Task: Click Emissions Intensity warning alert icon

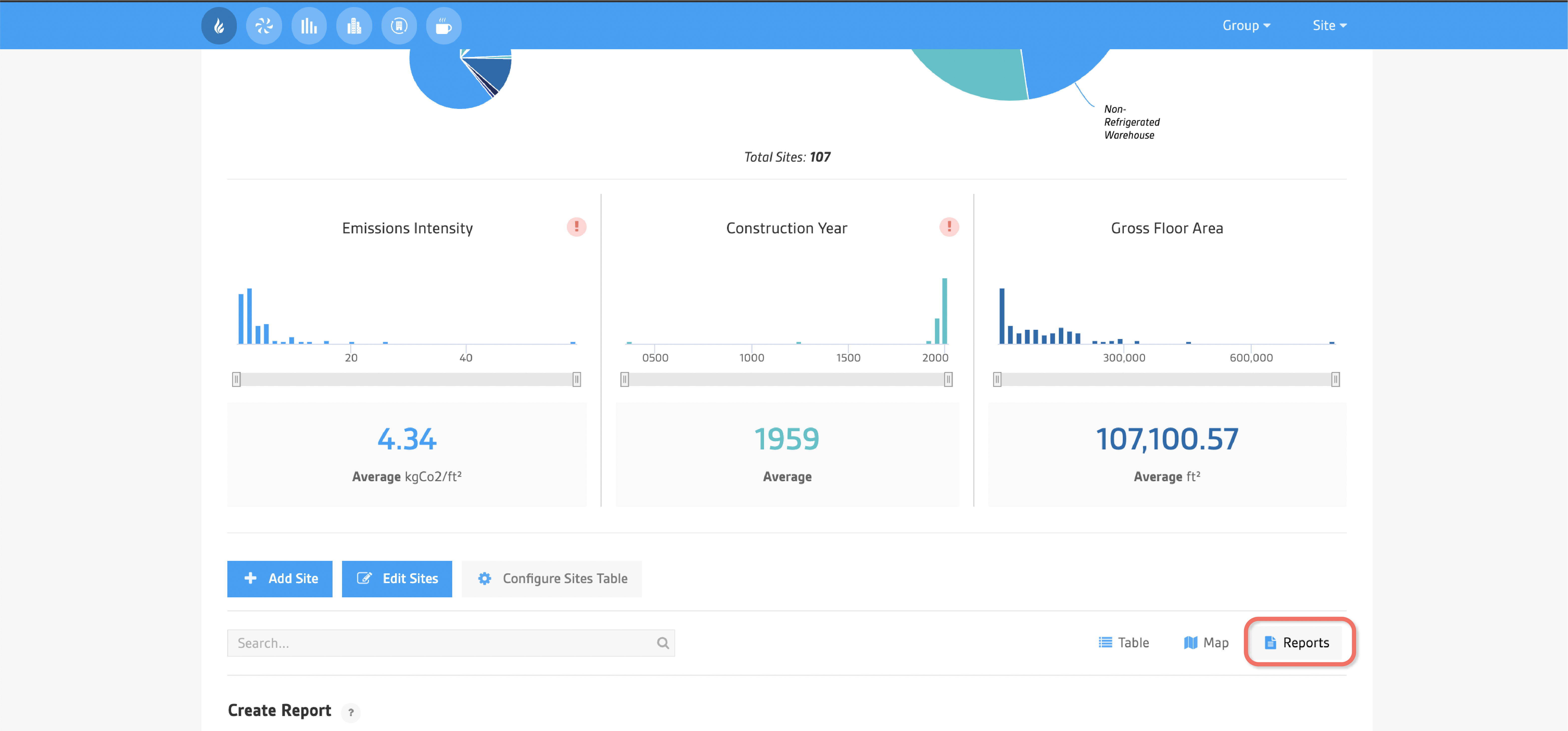Action: (576, 227)
